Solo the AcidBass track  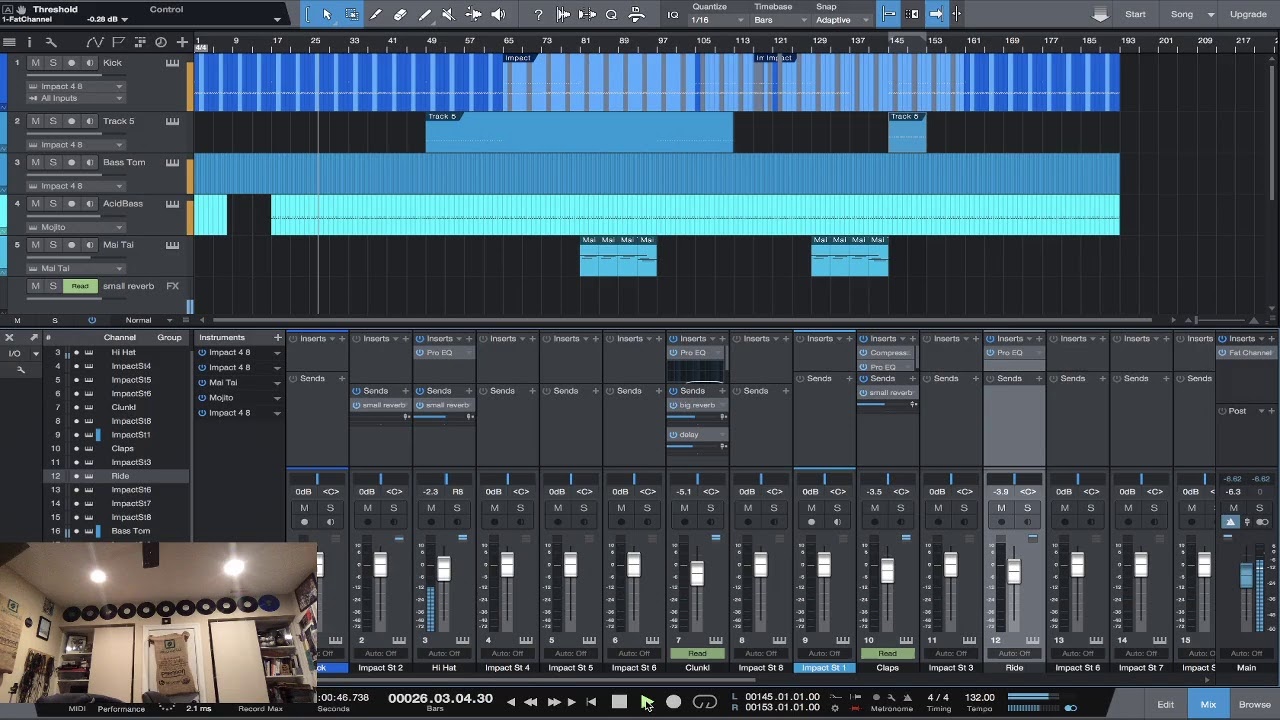coord(53,203)
